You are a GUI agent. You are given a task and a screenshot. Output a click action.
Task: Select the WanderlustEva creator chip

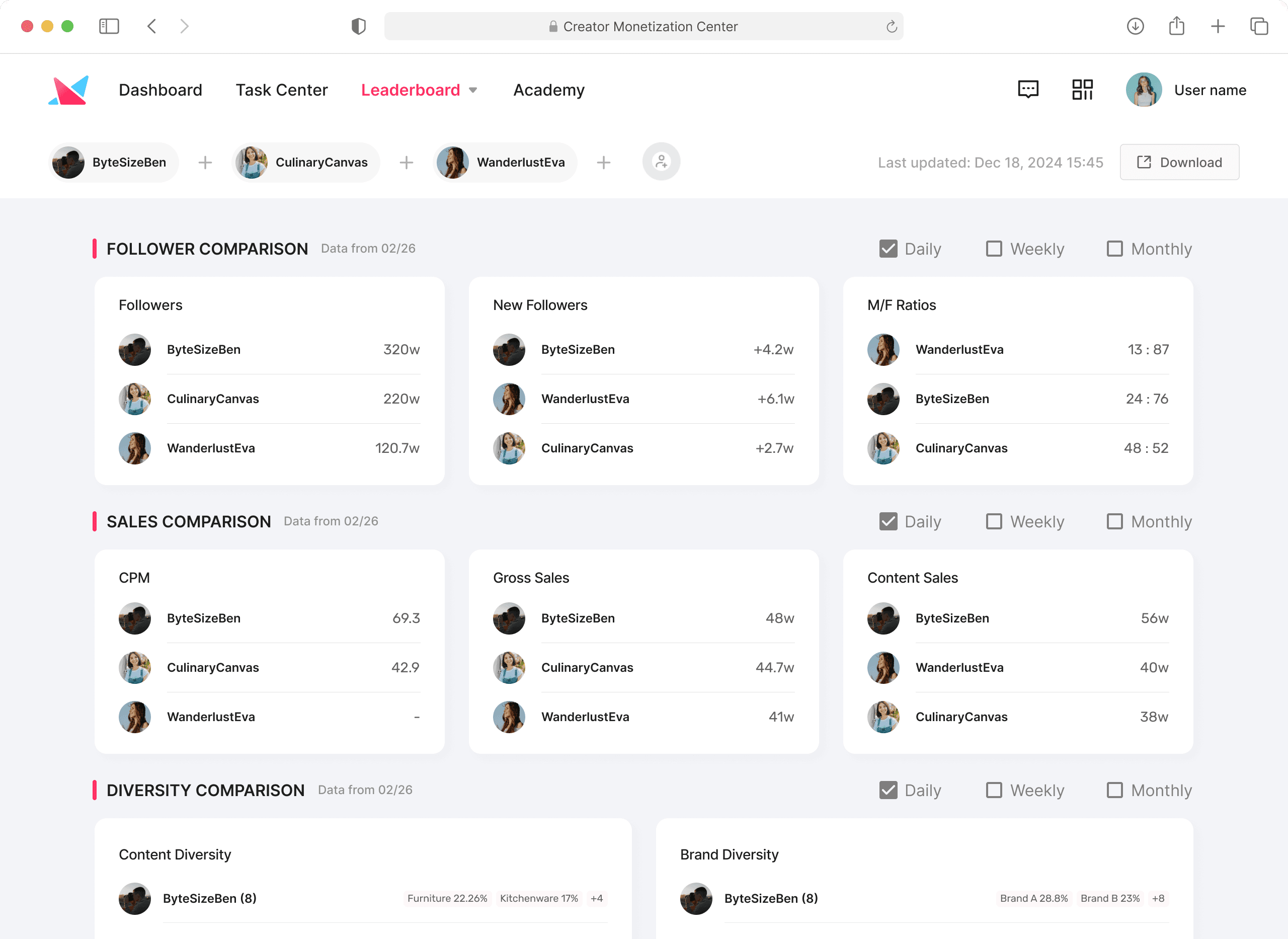coord(505,162)
